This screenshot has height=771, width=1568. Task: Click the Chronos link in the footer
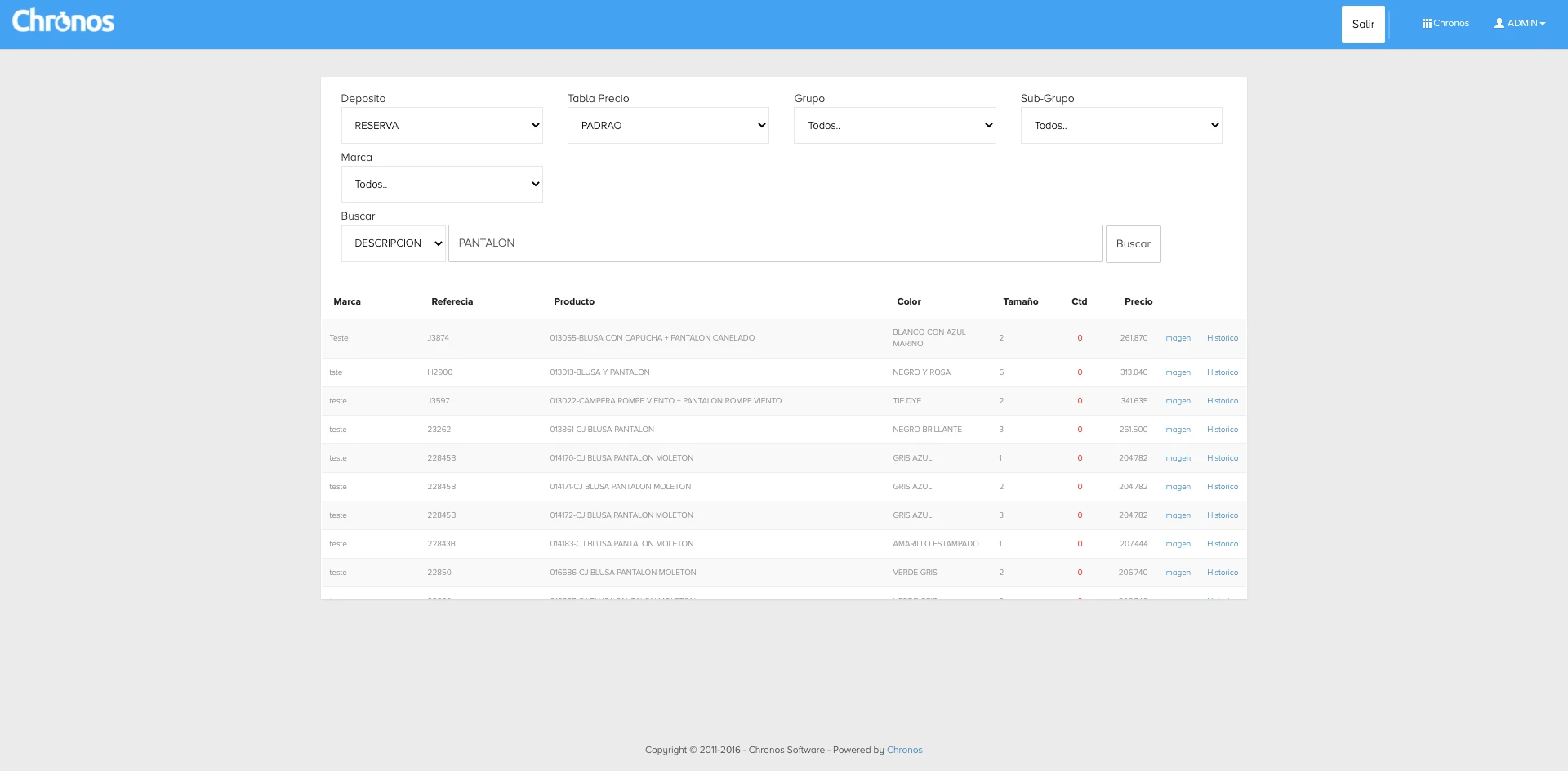905,750
